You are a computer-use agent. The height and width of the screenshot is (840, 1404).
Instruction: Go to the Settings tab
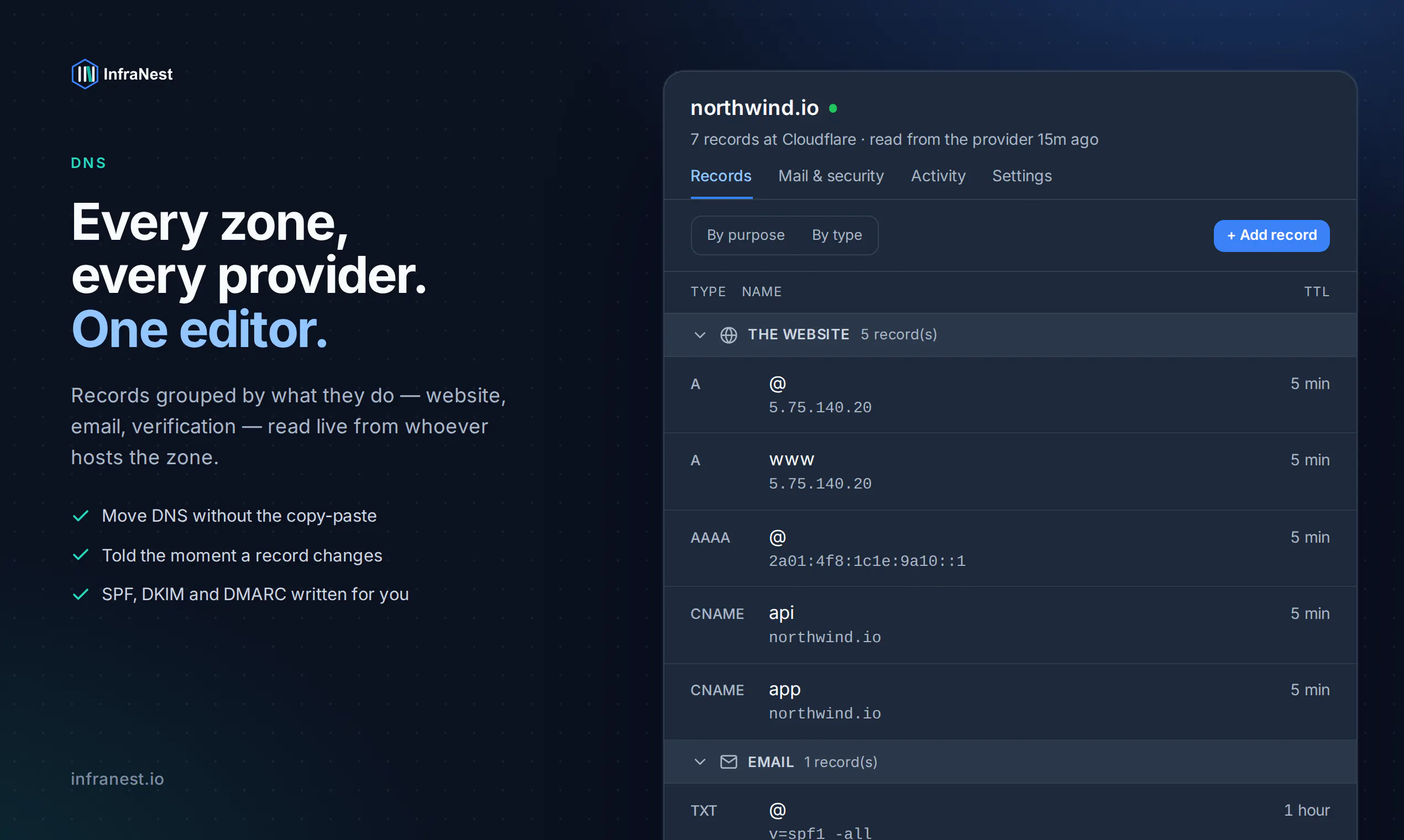click(x=1022, y=176)
